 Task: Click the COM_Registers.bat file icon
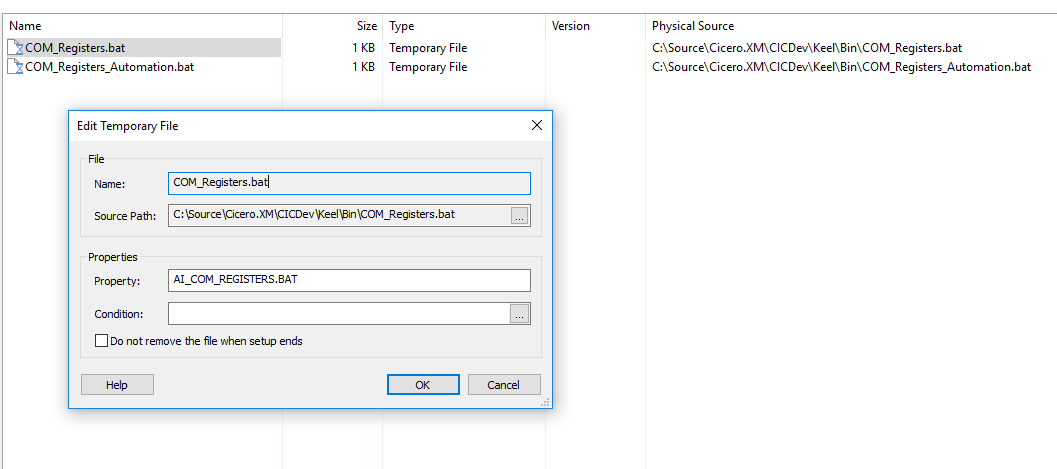coord(15,48)
